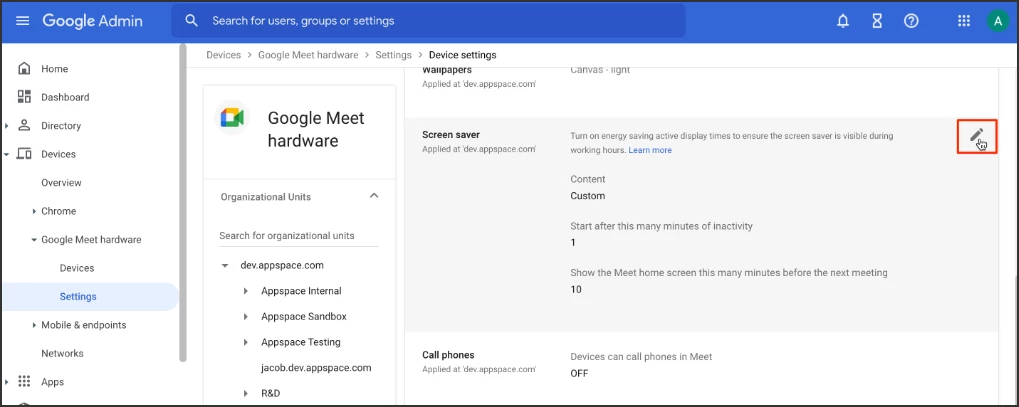Expand the Directory section arrow
The width and height of the screenshot is (1019, 407).
coord(6,125)
